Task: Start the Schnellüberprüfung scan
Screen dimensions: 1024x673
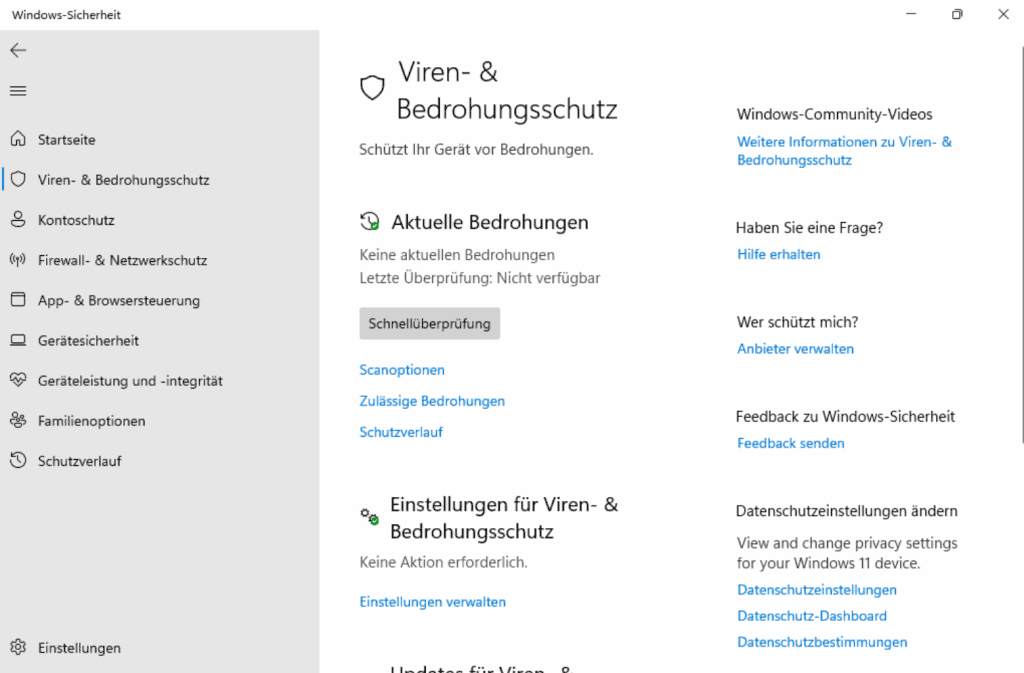Action: [x=429, y=324]
